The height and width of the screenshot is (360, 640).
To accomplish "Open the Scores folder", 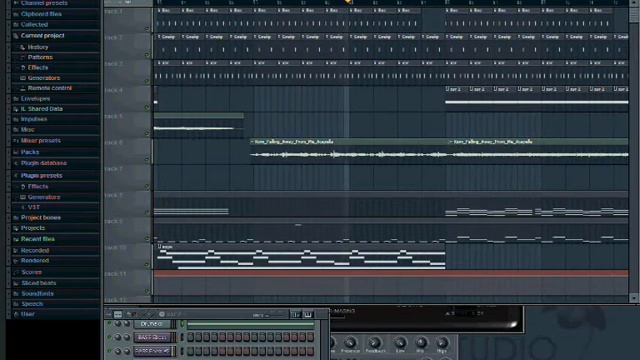I will [x=31, y=272].
